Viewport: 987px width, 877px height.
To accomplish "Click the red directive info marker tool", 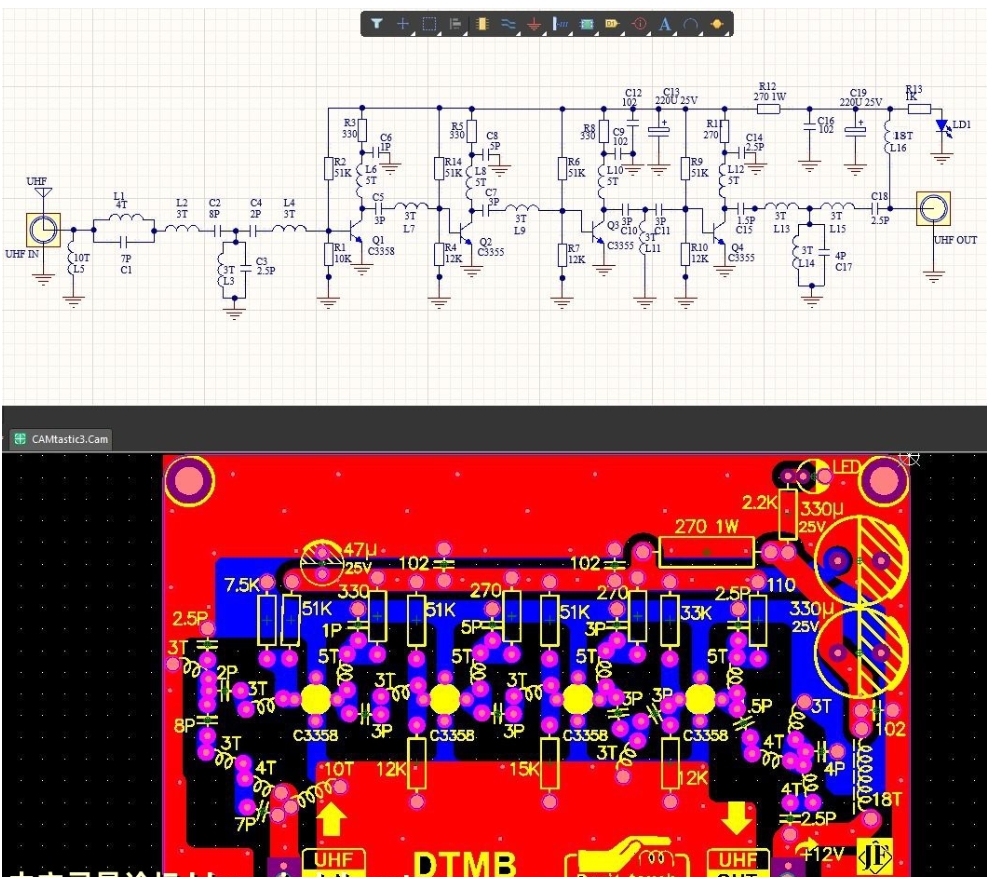I will click(x=639, y=23).
